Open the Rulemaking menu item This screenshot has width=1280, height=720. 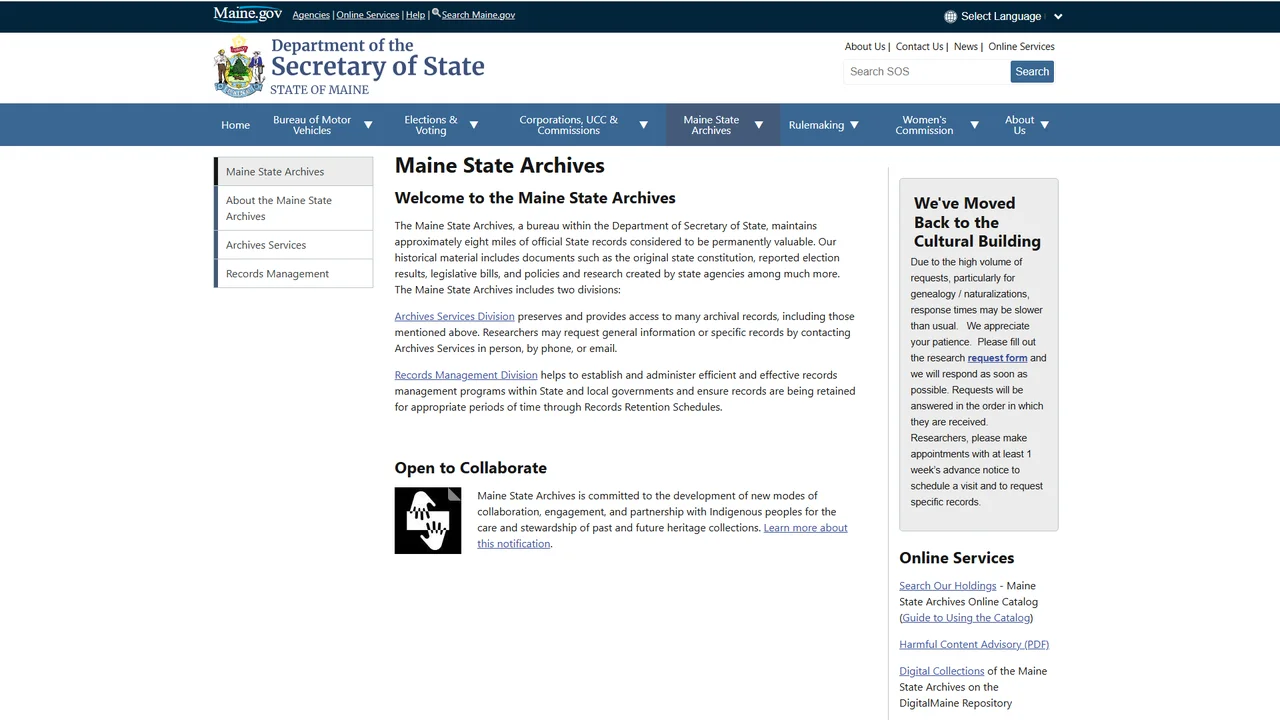(x=816, y=125)
